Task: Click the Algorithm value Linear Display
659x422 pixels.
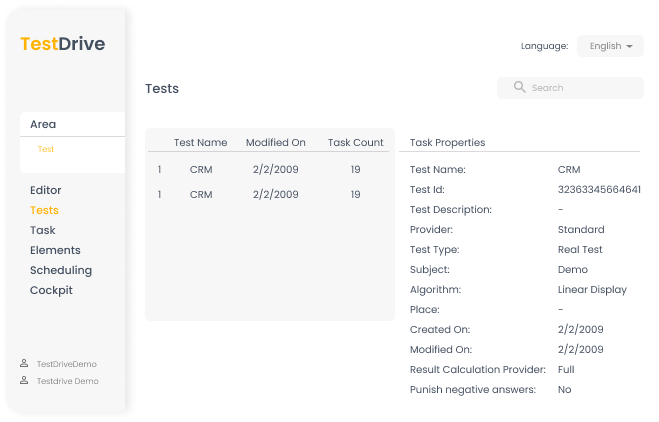Action: [592, 290]
